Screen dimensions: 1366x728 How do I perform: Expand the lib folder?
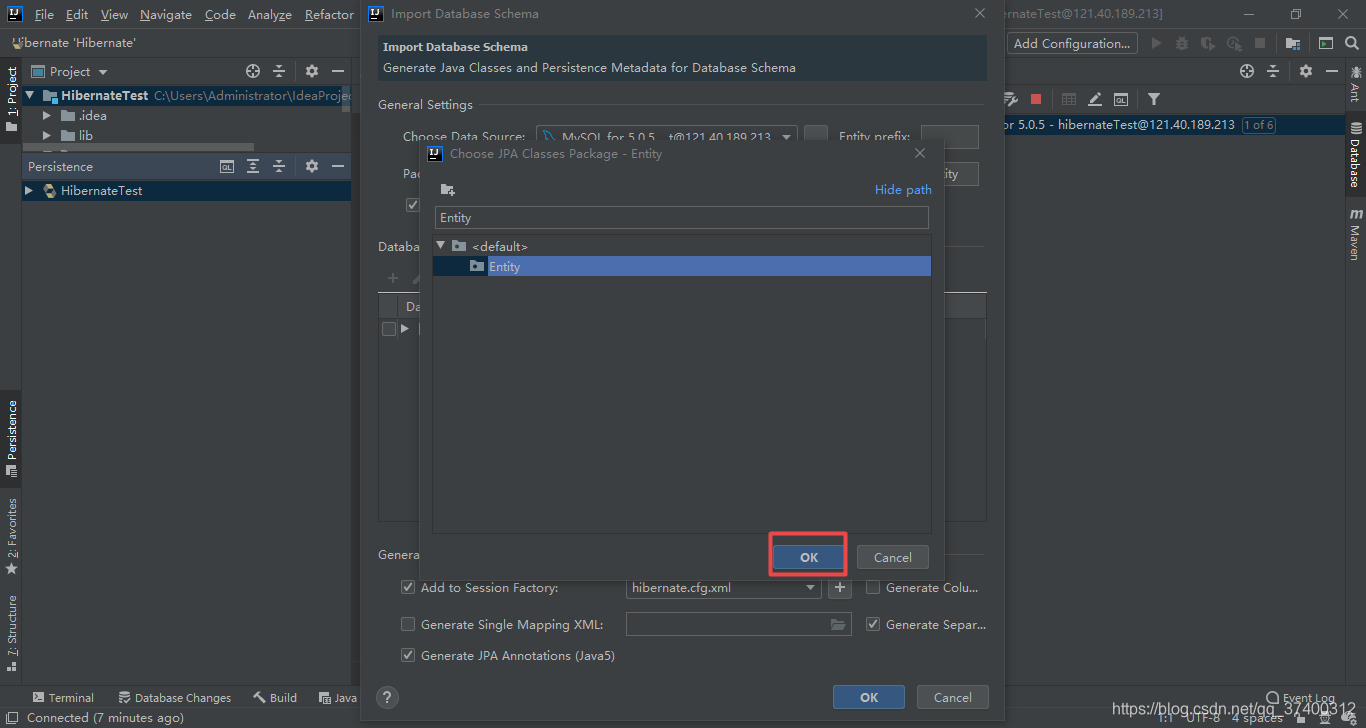(46, 136)
